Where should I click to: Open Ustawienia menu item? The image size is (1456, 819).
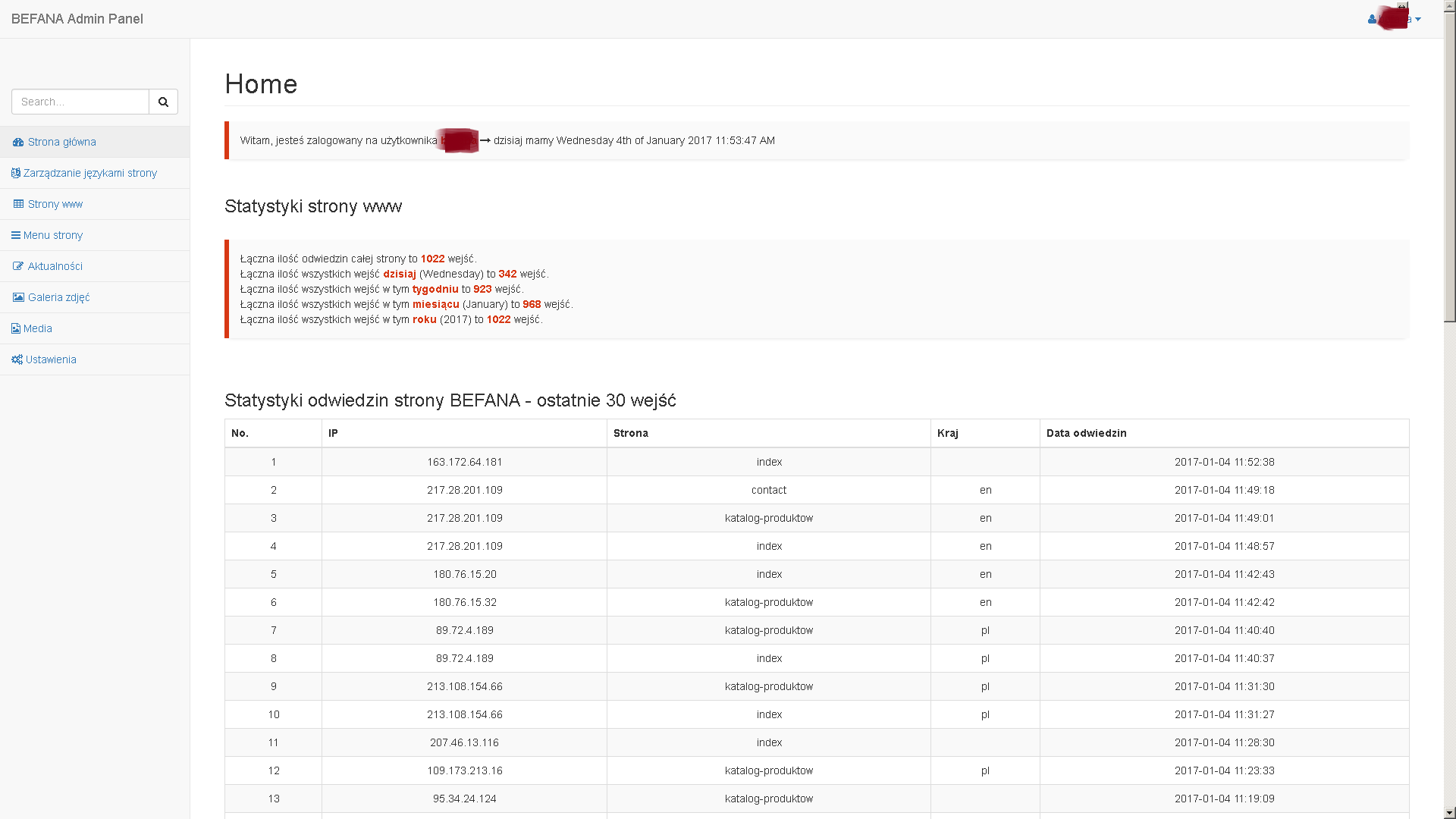[51, 359]
